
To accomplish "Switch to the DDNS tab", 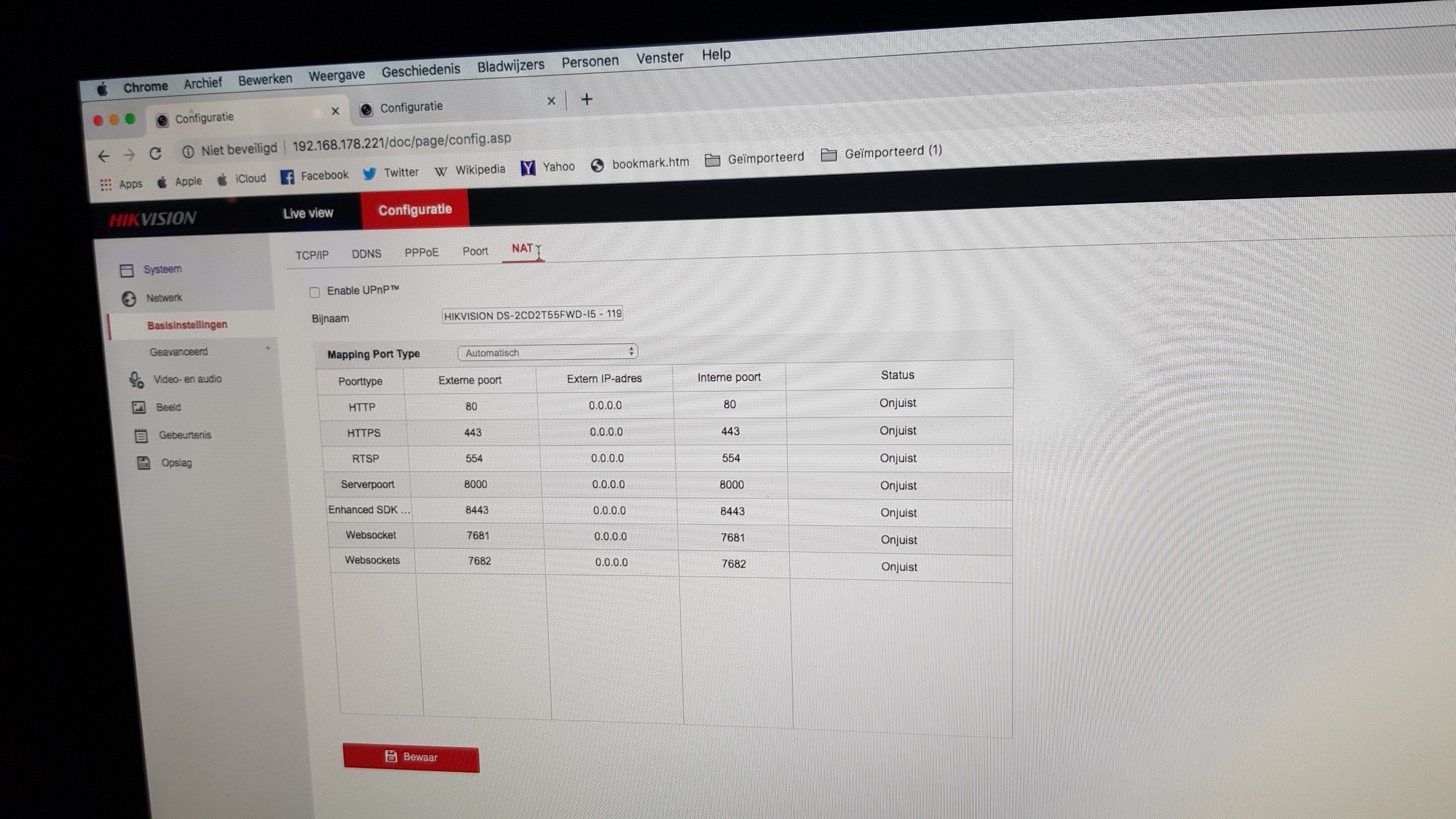I will pyautogui.click(x=366, y=254).
